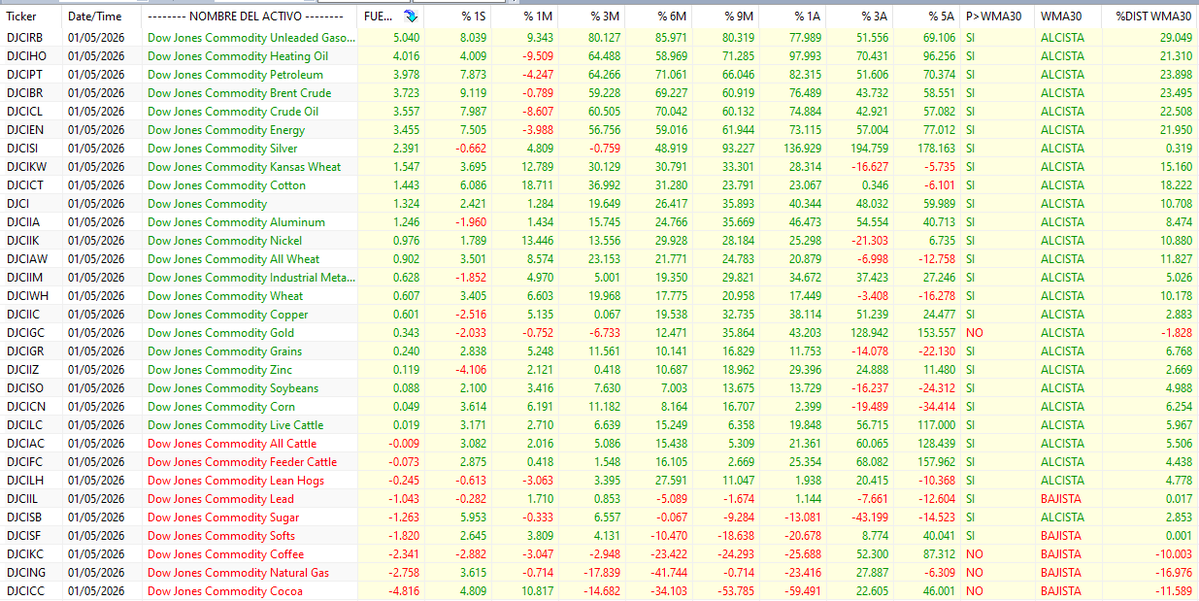The width and height of the screenshot is (1199, 601).
Task: Click the DJCICL ticker cell
Action: pyautogui.click(x=23, y=111)
